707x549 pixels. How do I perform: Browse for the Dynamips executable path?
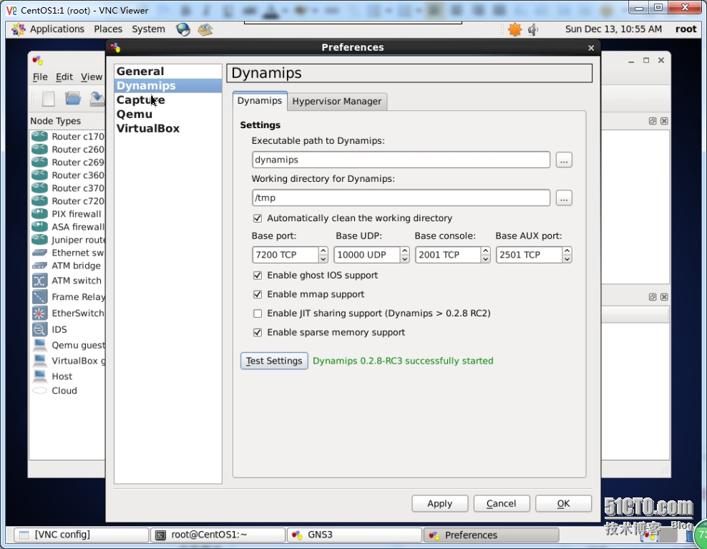564,160
